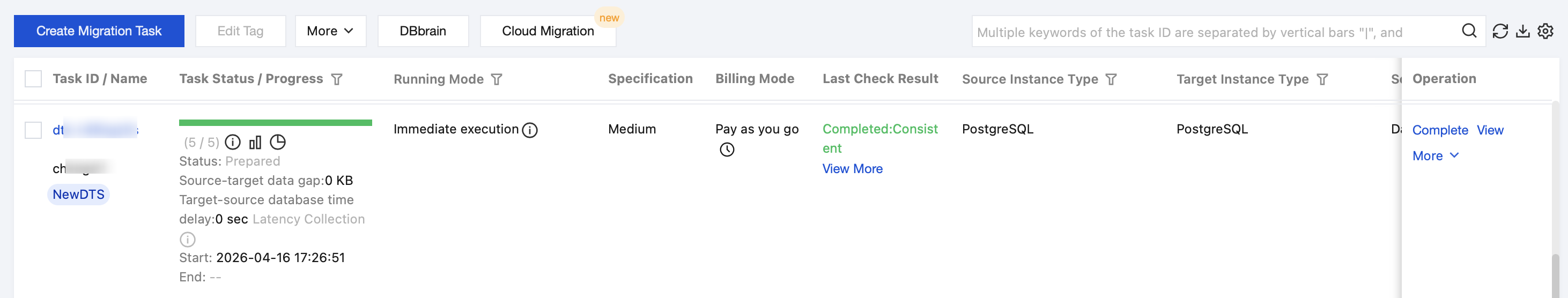Click the View More link under check result
1568x298 pixels.
(852, 169)
